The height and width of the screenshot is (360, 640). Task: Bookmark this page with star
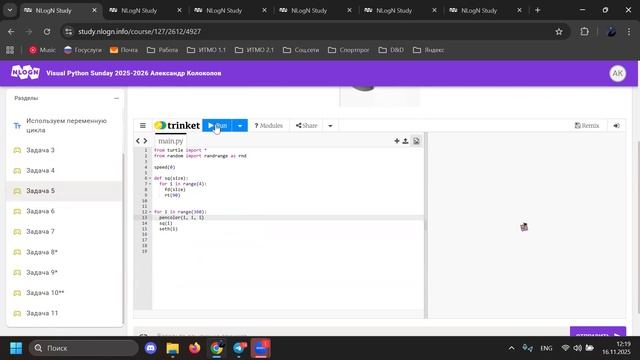[x=559, y=32]
